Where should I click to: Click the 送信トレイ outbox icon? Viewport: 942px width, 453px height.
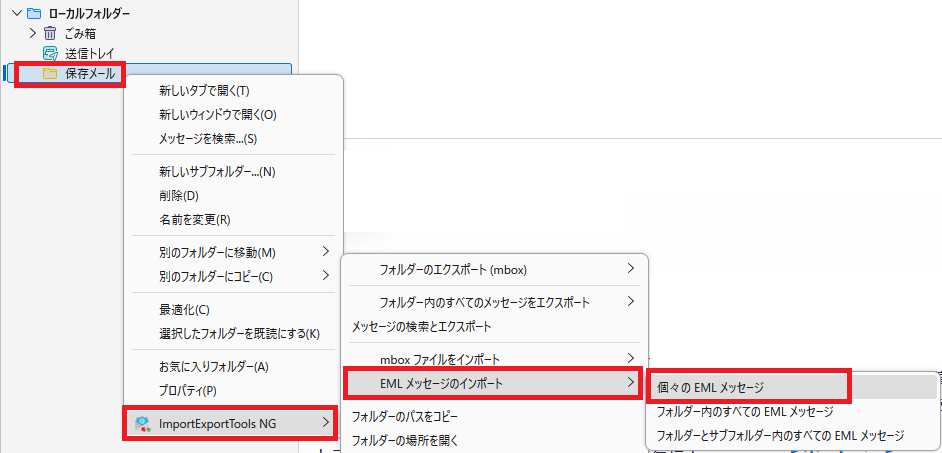coord(50,53)
